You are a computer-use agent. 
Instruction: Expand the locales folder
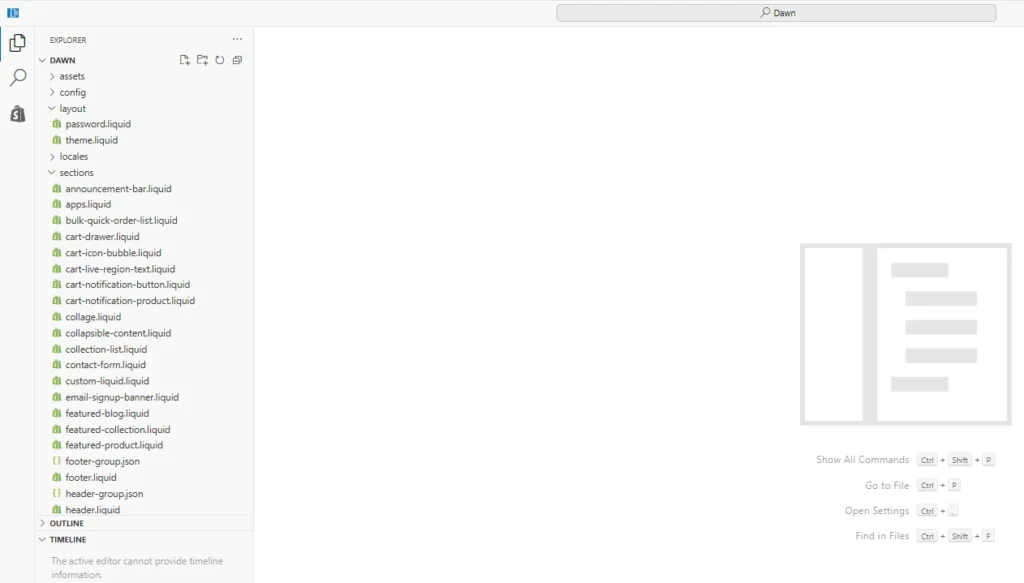[x=73, y=156]
